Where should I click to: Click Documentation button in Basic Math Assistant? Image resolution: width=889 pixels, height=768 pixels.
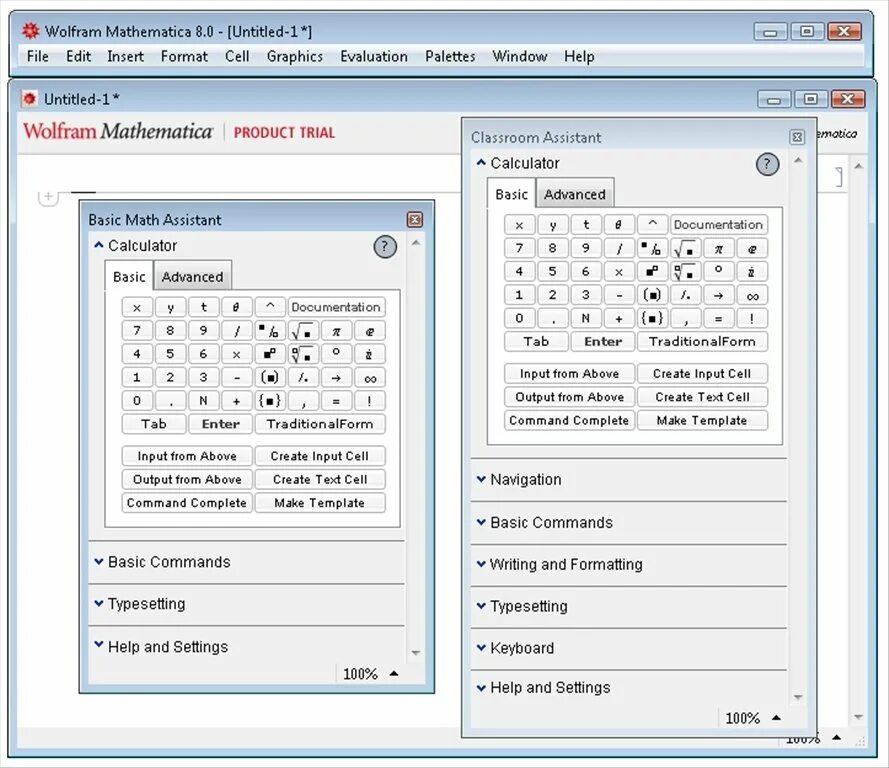[336, 307]
